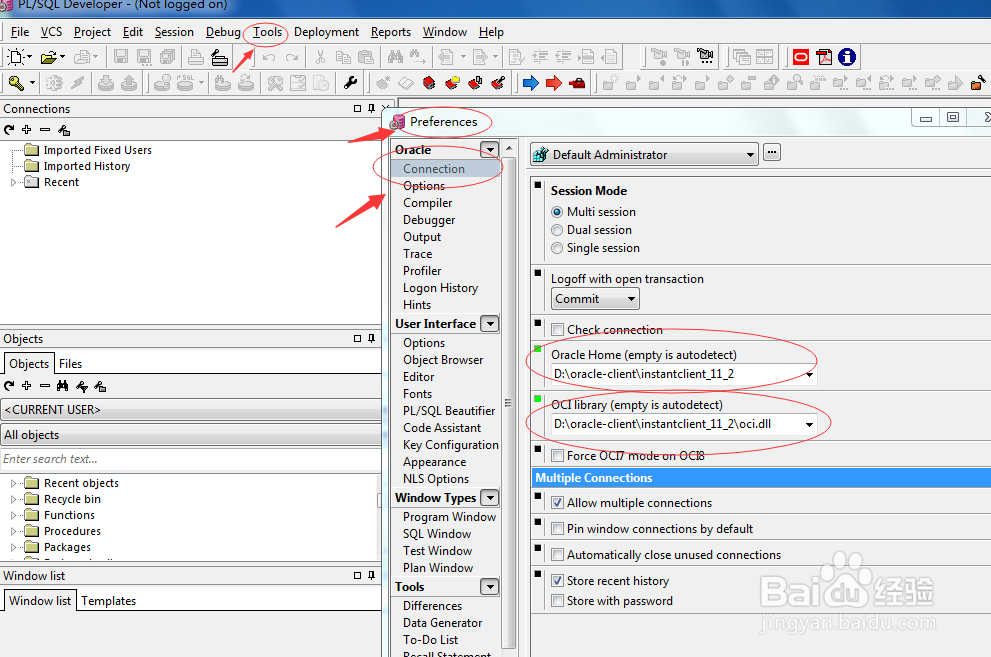Click the Print icon in main toolbar

[196, 57]
